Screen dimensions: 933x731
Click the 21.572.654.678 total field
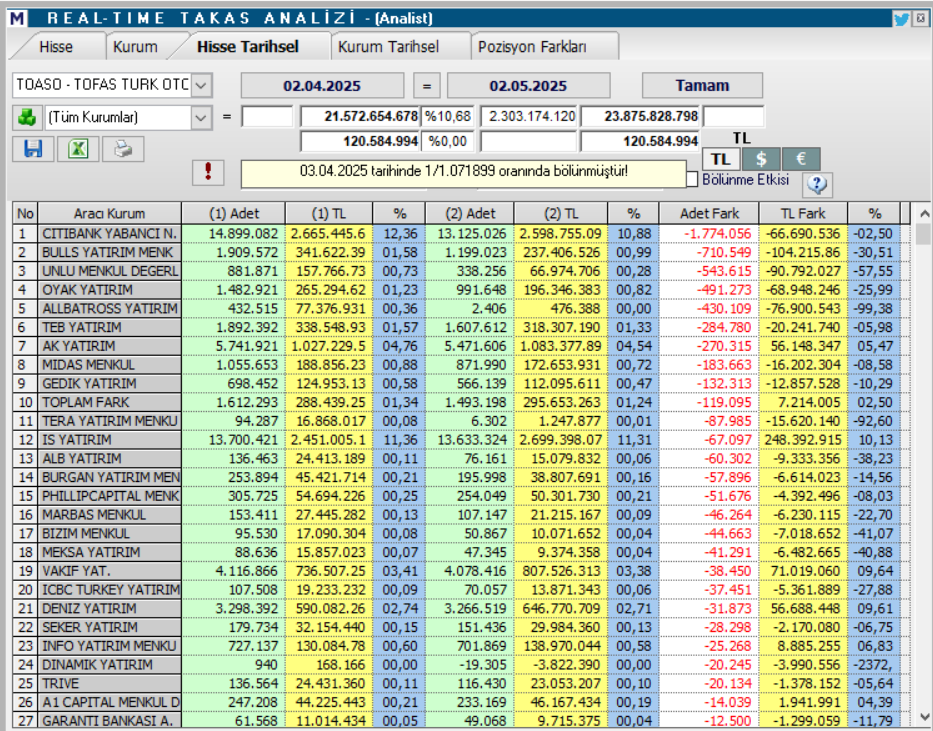(x=361, y=117)
